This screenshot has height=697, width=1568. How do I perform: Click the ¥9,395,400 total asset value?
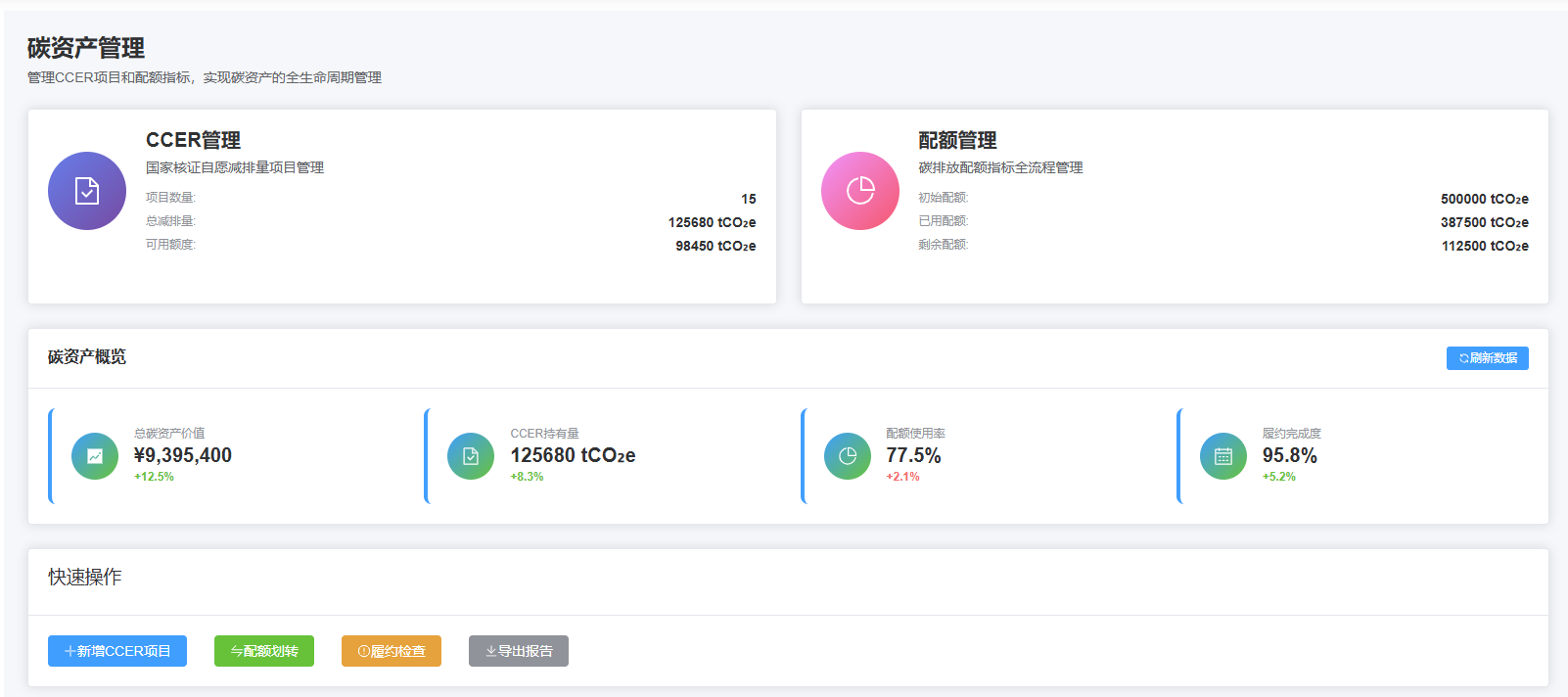183,455
